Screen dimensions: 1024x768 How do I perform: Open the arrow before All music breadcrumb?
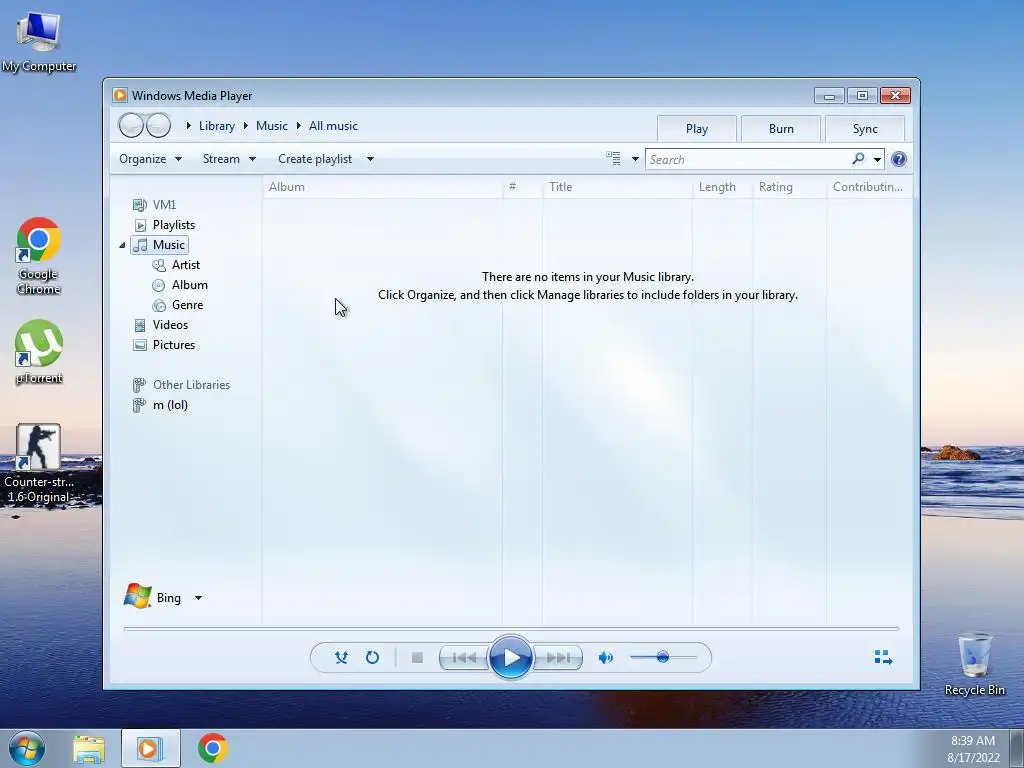point(298,125)
